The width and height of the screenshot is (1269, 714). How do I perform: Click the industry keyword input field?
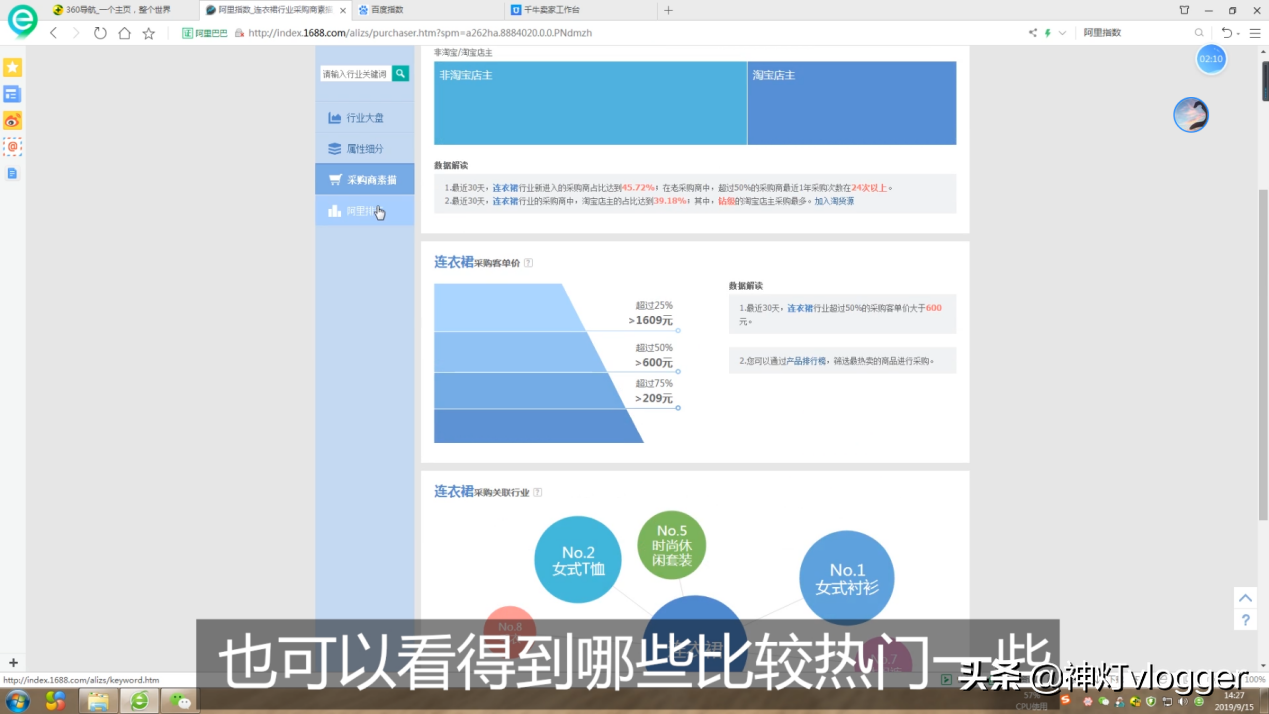tap(355, 74)
